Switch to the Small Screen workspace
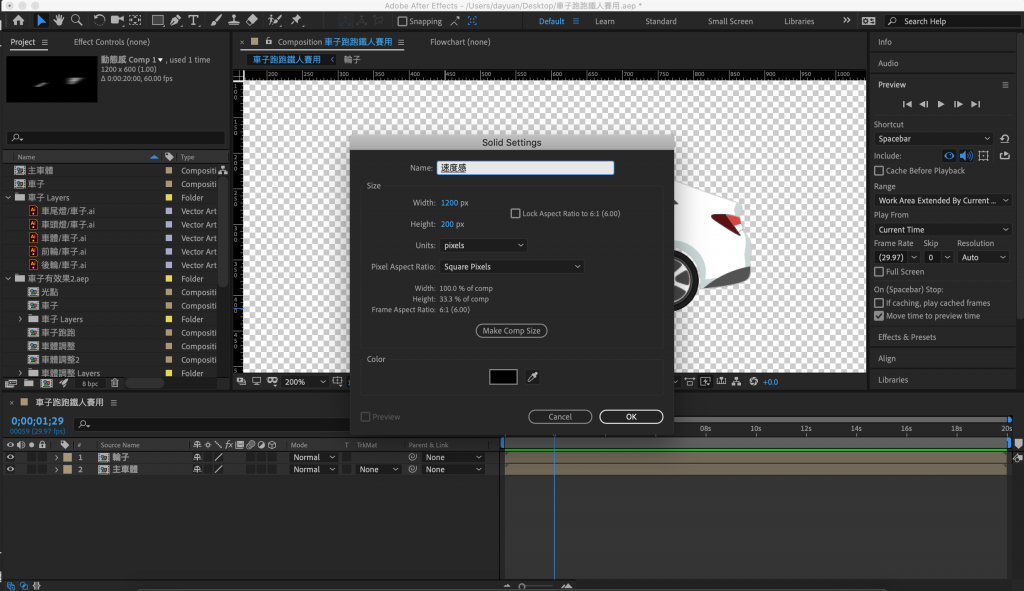 (x=730, y=21)
